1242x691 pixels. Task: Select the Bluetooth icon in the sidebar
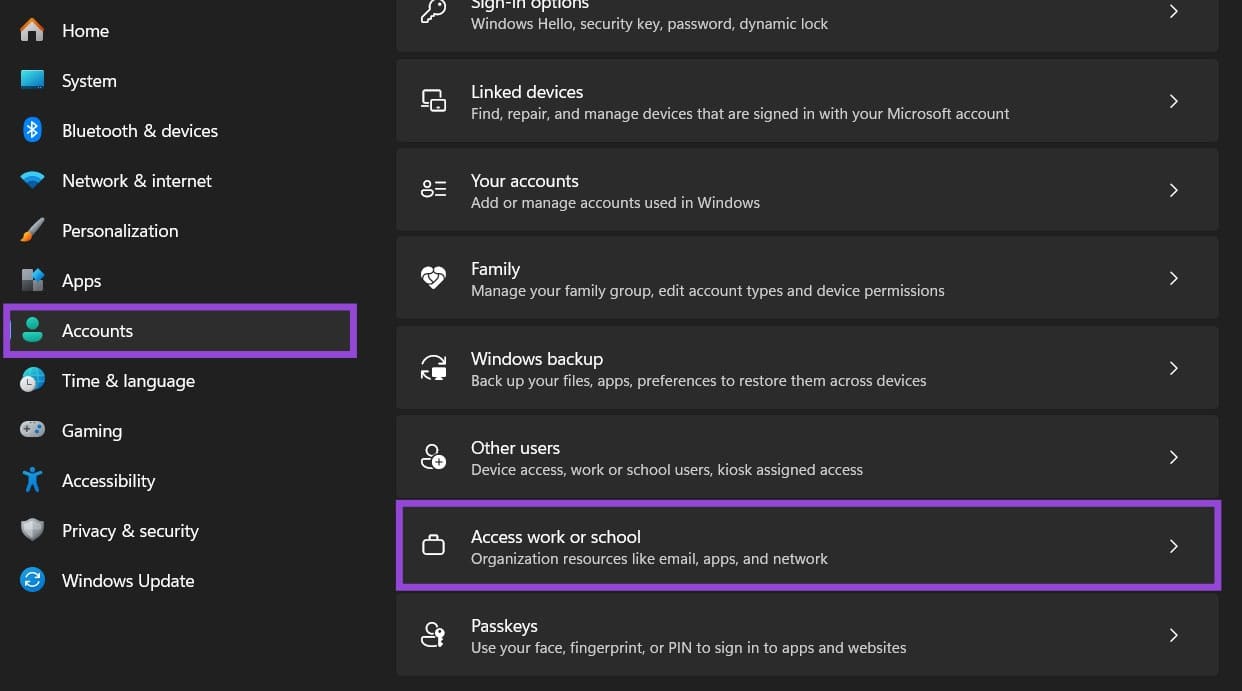click(32, 130)
